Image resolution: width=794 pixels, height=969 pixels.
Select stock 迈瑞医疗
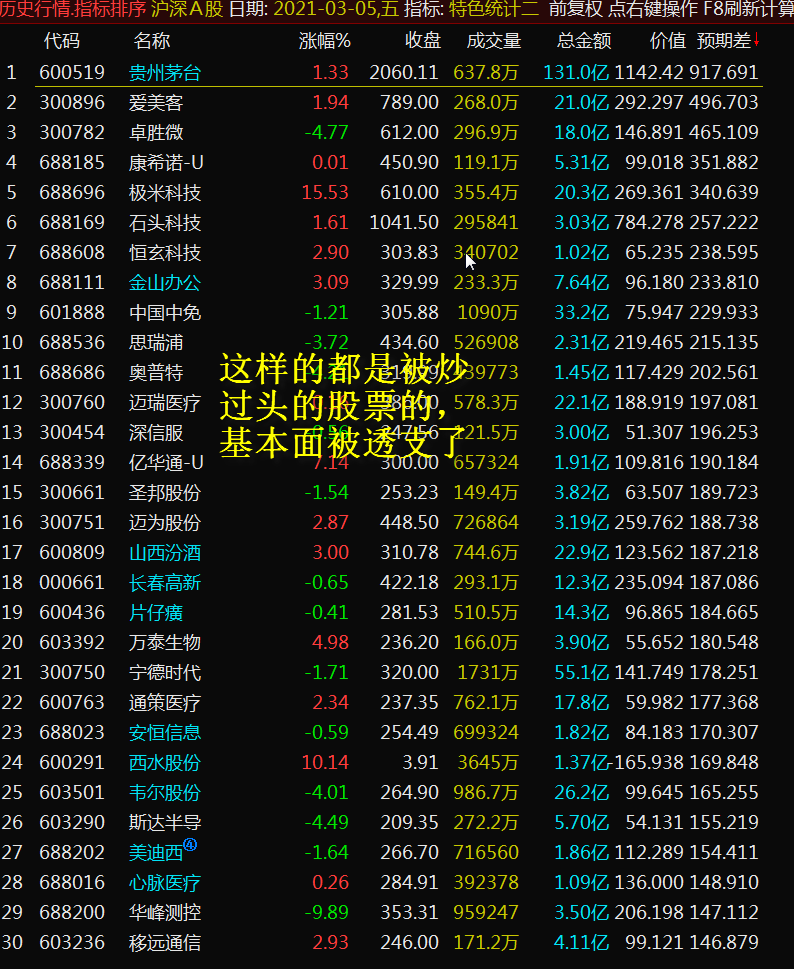[165, 402]
